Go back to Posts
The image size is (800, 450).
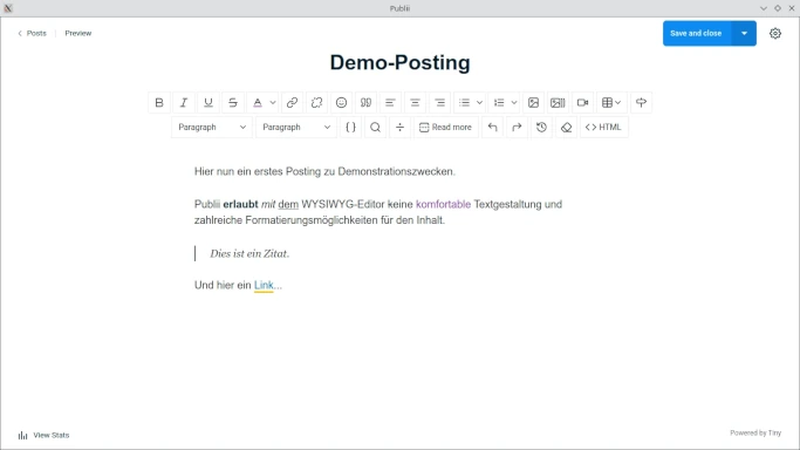point(32,33)
